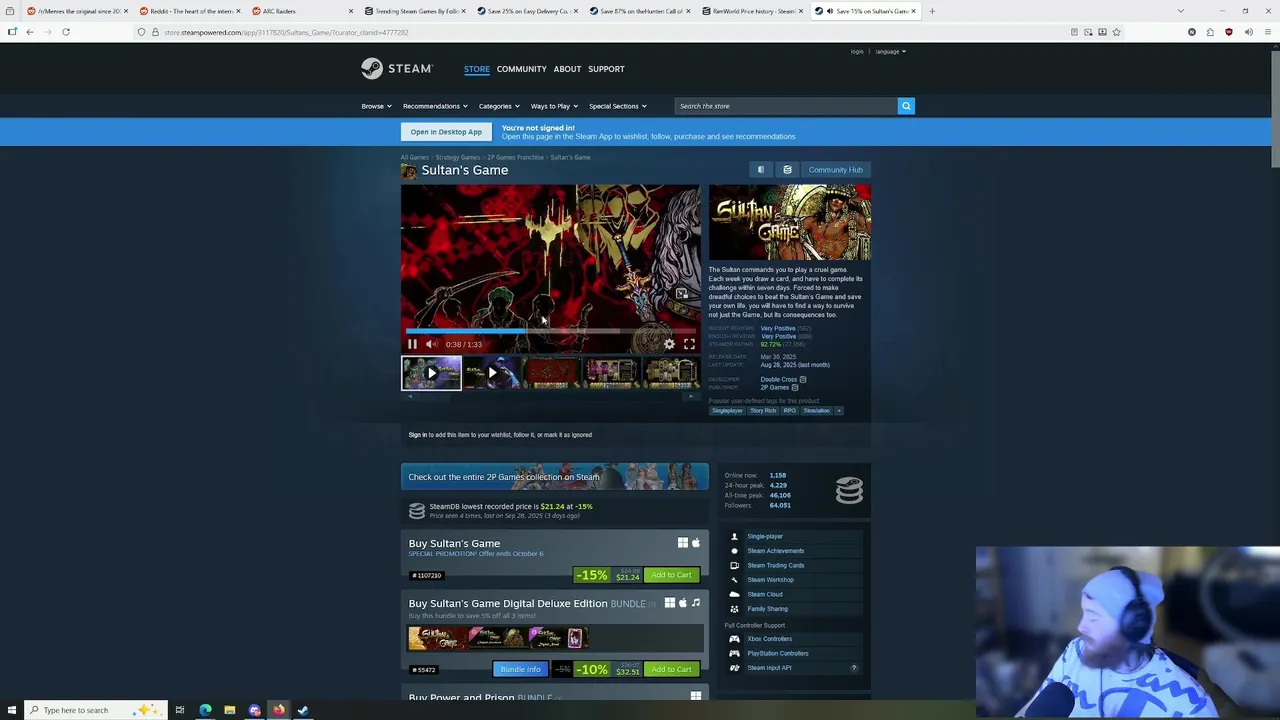Go back with the browser back arrow
Viewport: 1280px width, 720px height.
tap(30, 32)
